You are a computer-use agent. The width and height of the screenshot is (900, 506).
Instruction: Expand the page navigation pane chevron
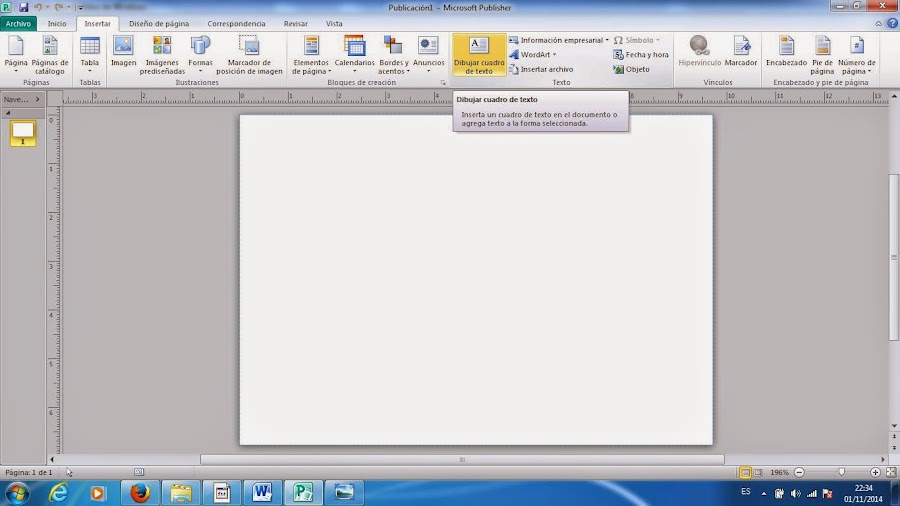tap(37, 99)
